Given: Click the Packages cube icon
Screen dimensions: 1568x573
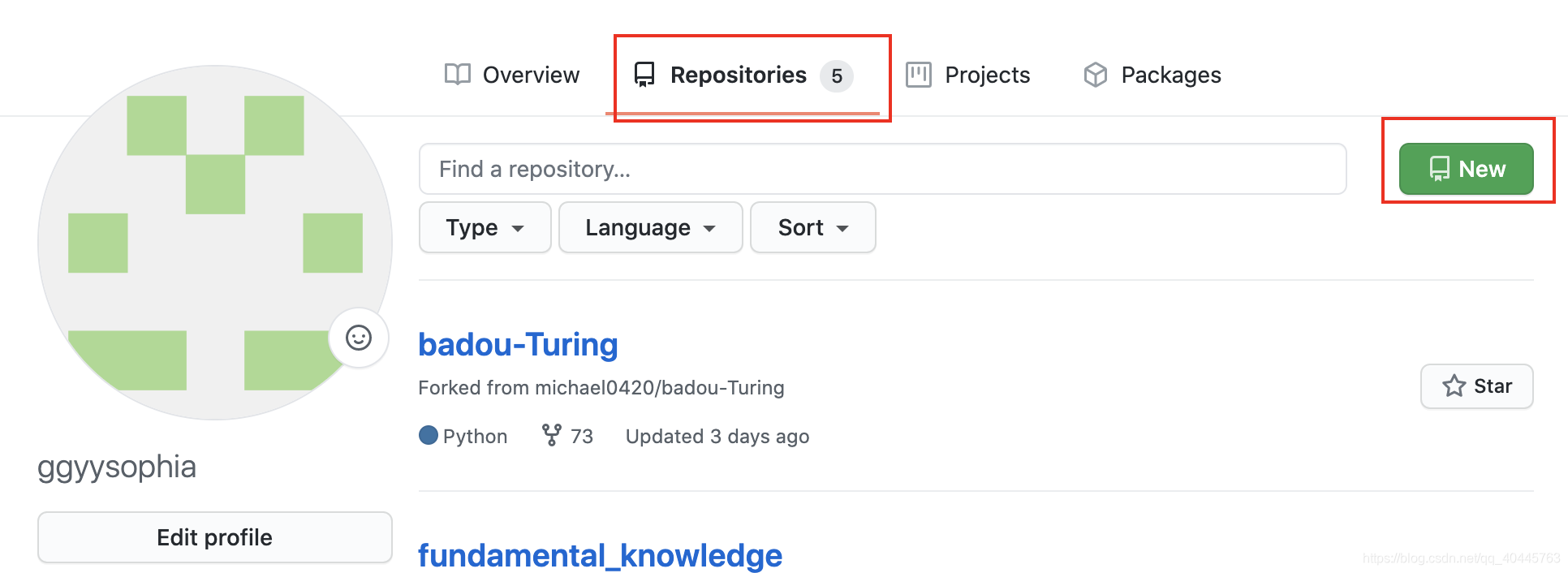Looking at the screenshot, I should tap(1096, 75).
